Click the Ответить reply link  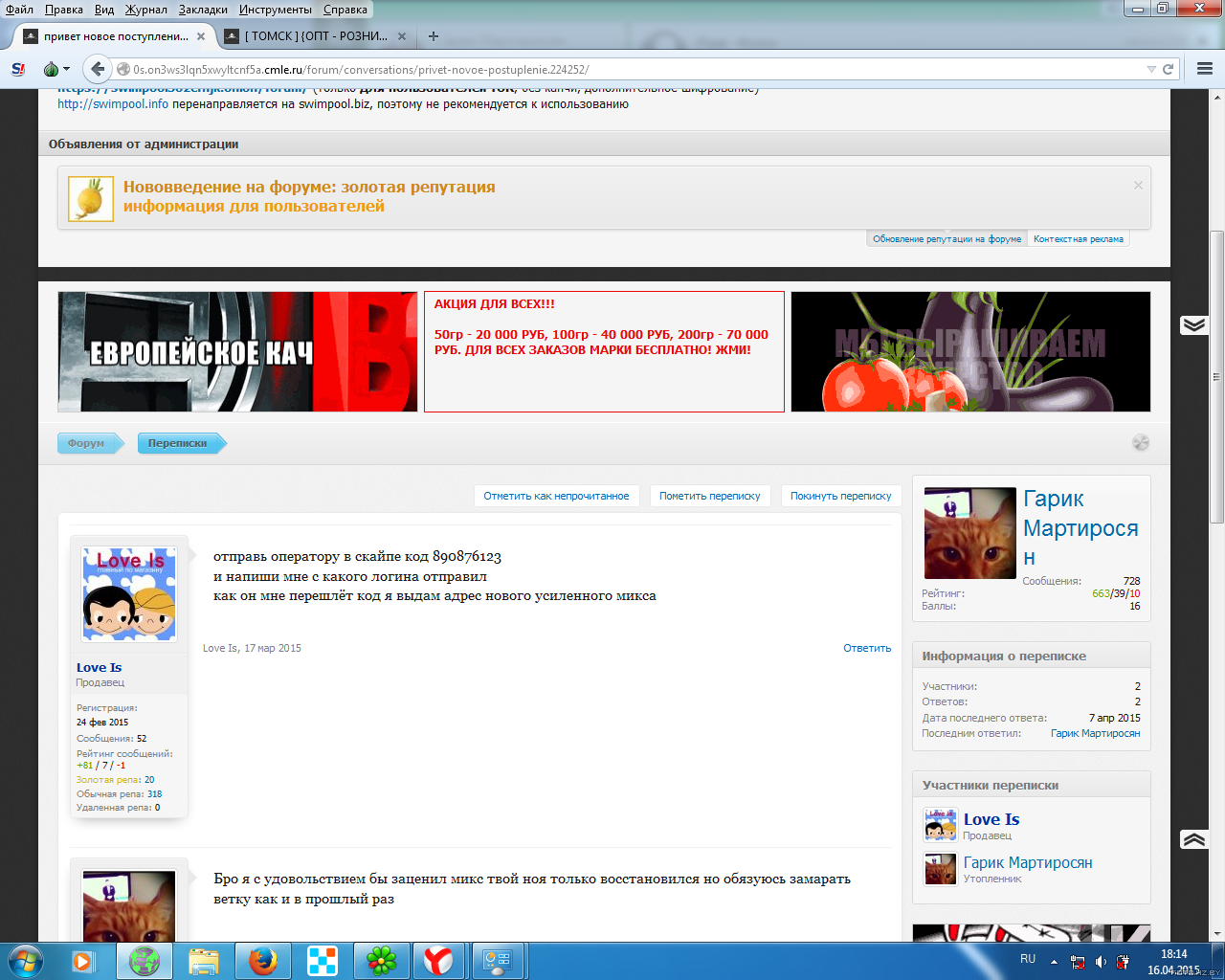(867, 648)
